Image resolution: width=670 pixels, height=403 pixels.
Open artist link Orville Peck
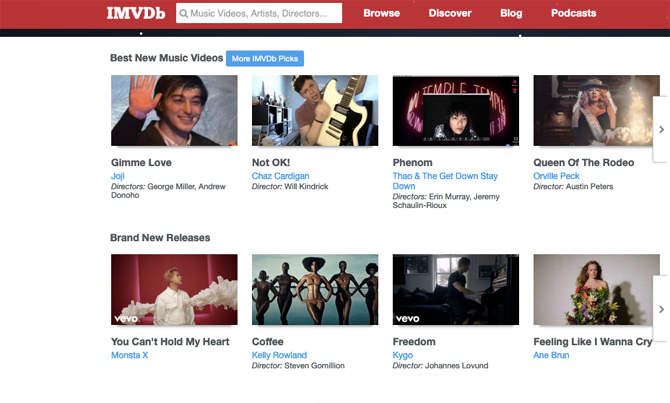click(x=556, y=176)
